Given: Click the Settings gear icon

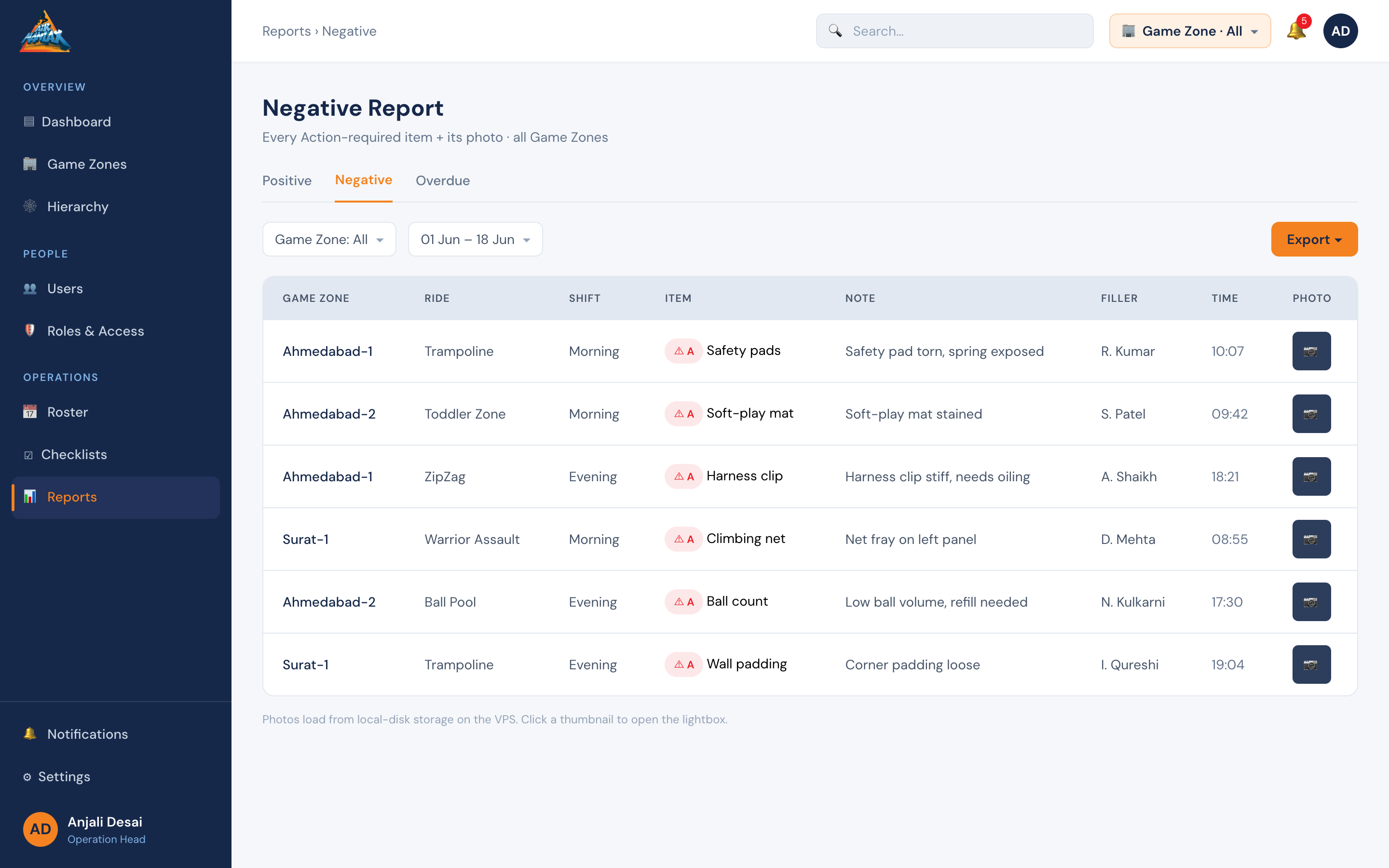Looking at the screenshot, I should click(x=27, y=777).
